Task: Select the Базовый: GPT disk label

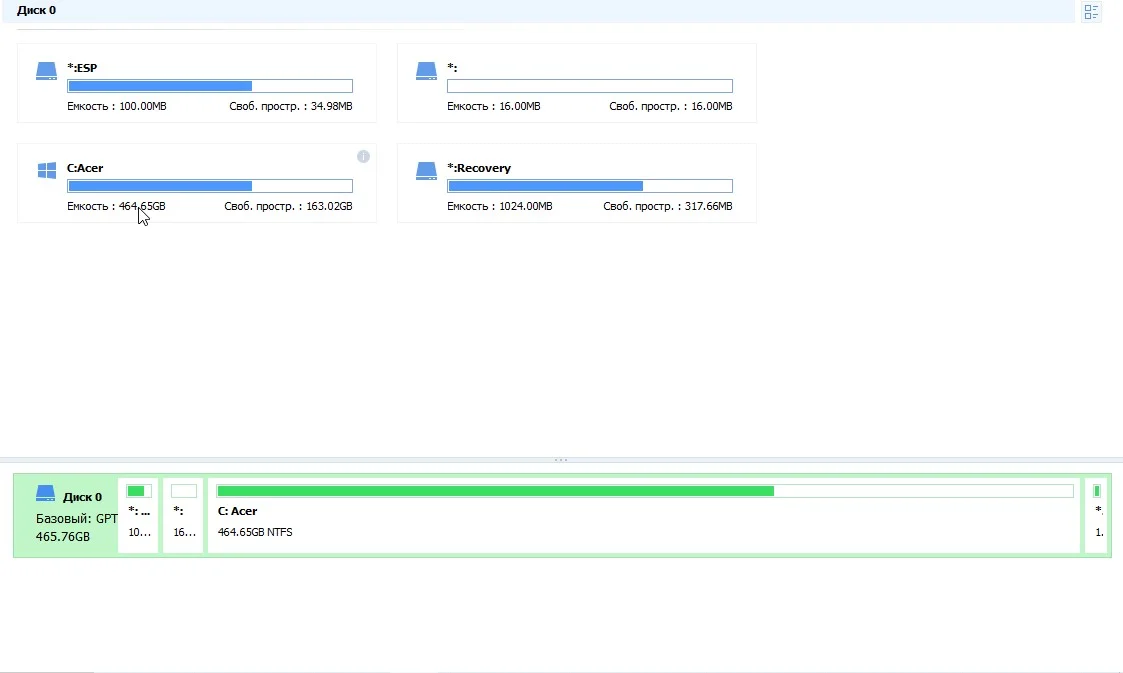Action: click(x=77, y=519)
